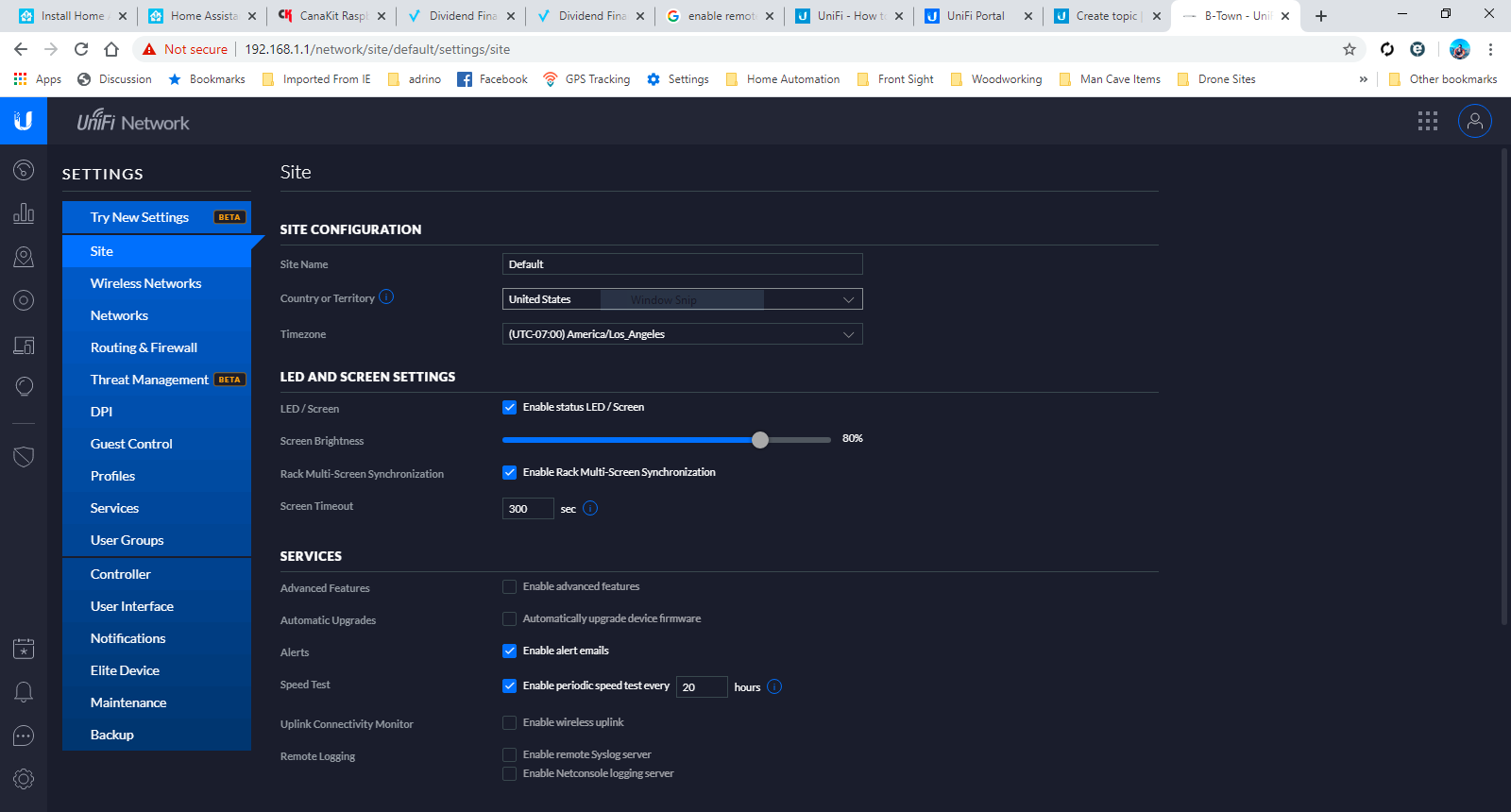Click the Alerts bell icon
Image resolution: width=1511 pixels, height=812 pixels.
click(x=24, y=692)
